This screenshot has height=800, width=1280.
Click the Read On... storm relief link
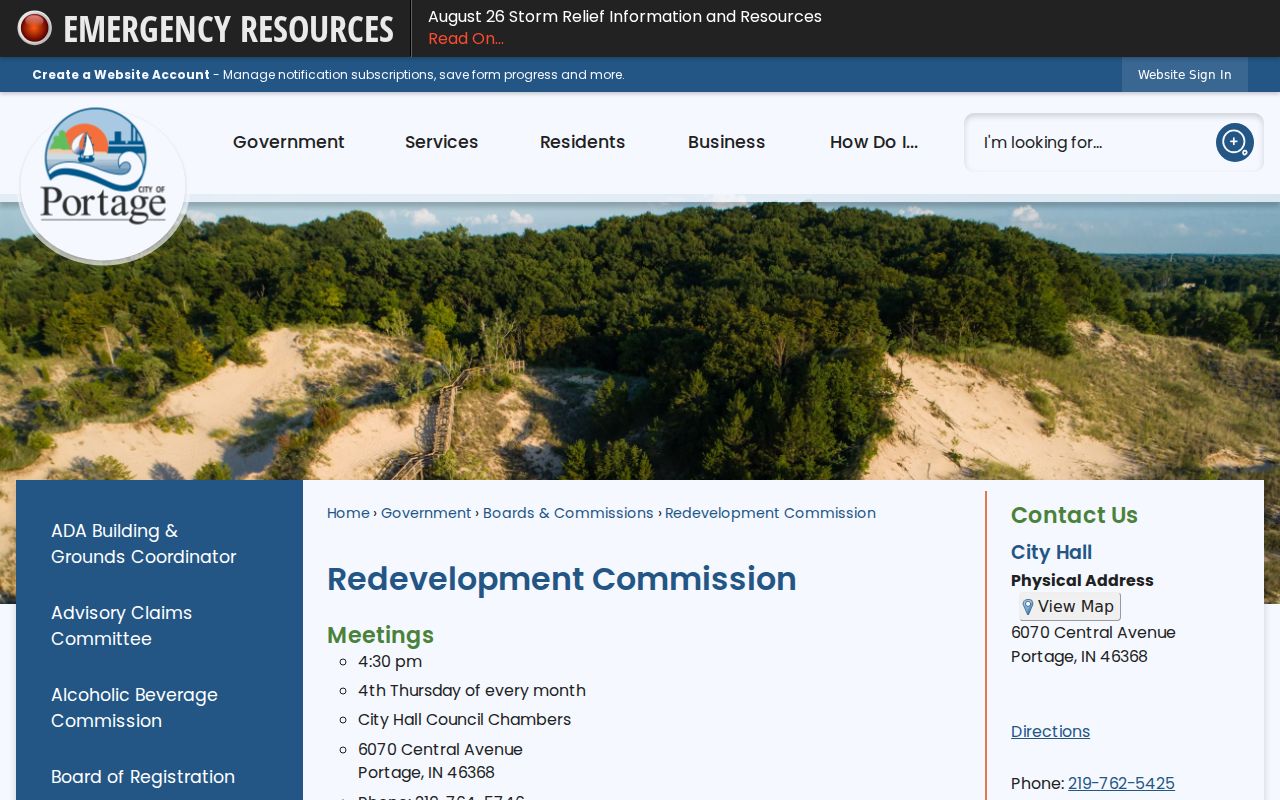(x=466, y=39)
